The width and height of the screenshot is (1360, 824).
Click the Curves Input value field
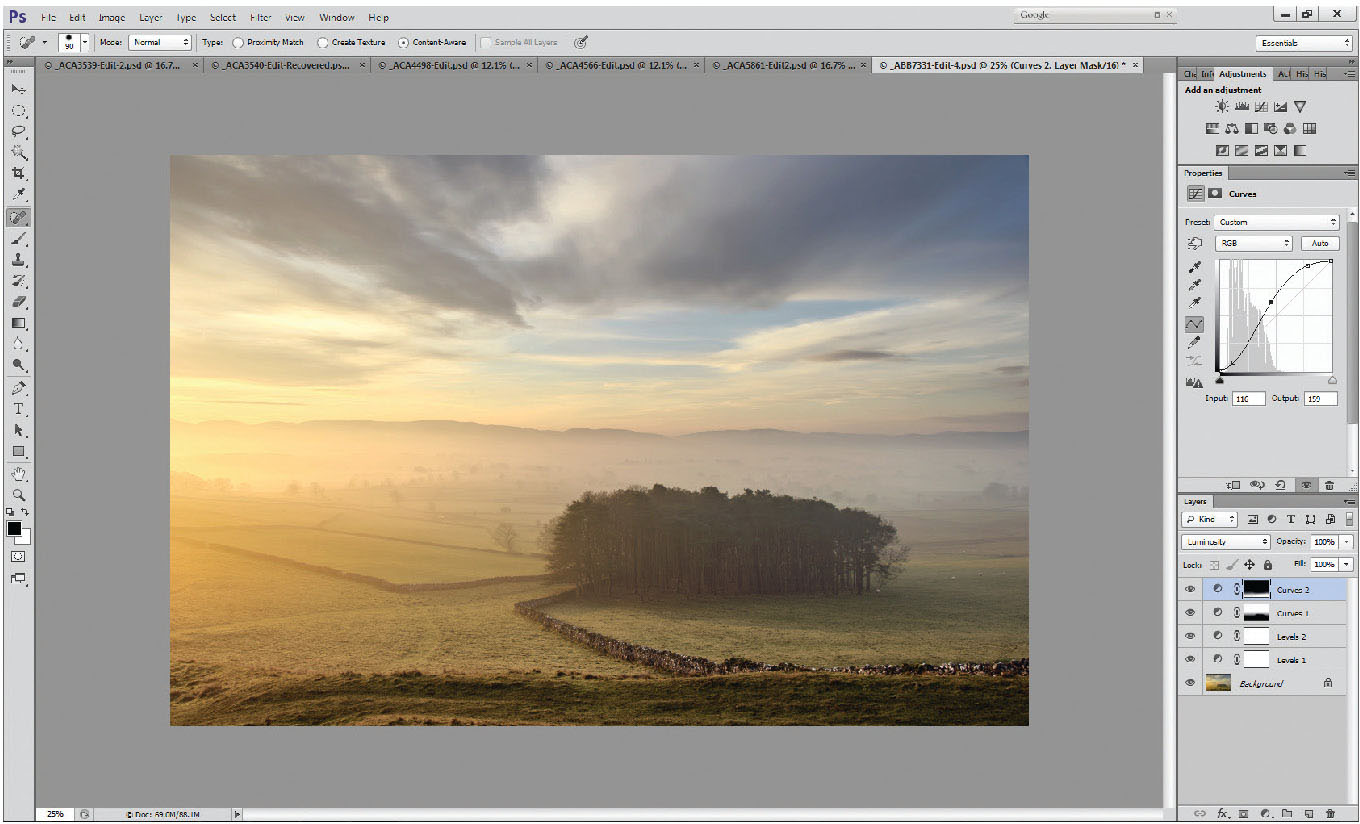(x=1249, y=398)
